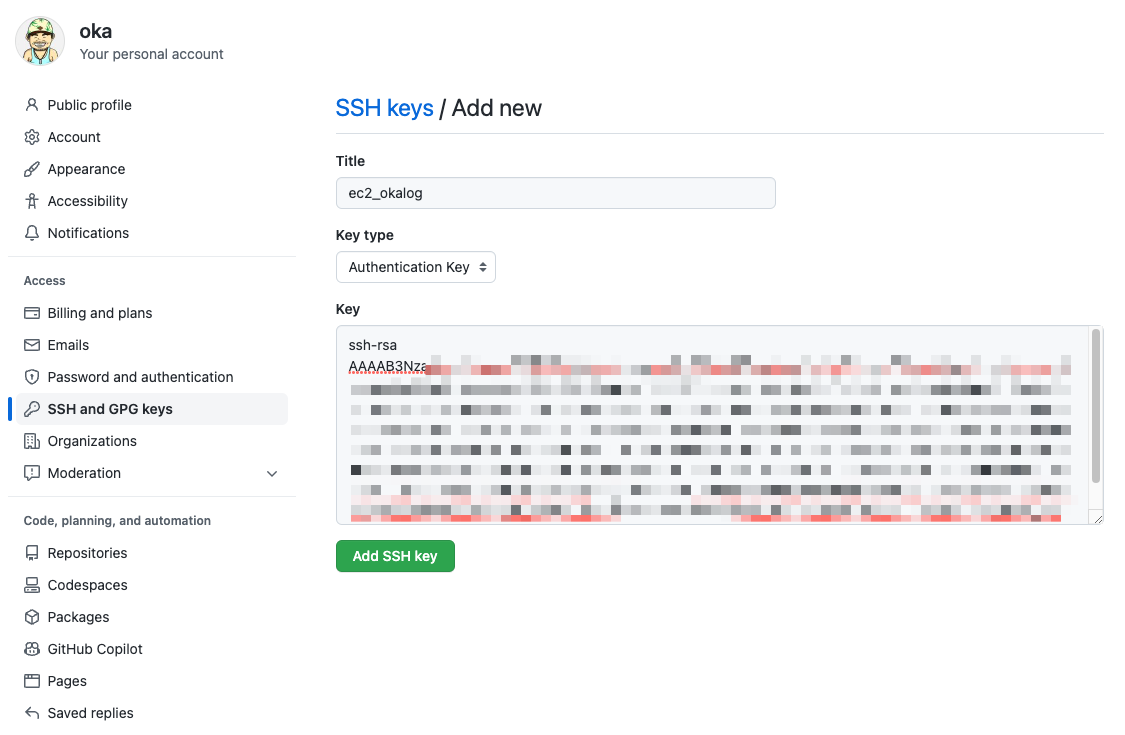Click the oka profile avatar

pyautogui.click(x=40, y=42)
